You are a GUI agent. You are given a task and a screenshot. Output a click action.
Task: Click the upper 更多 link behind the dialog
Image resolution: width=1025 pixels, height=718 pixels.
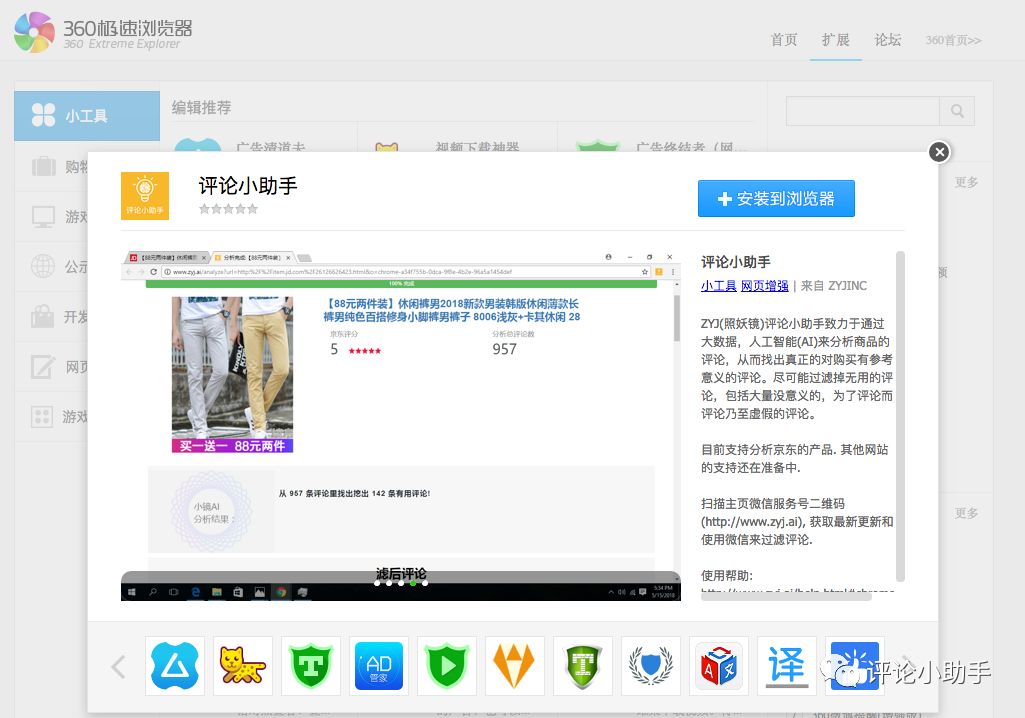[x=966, y=182]
